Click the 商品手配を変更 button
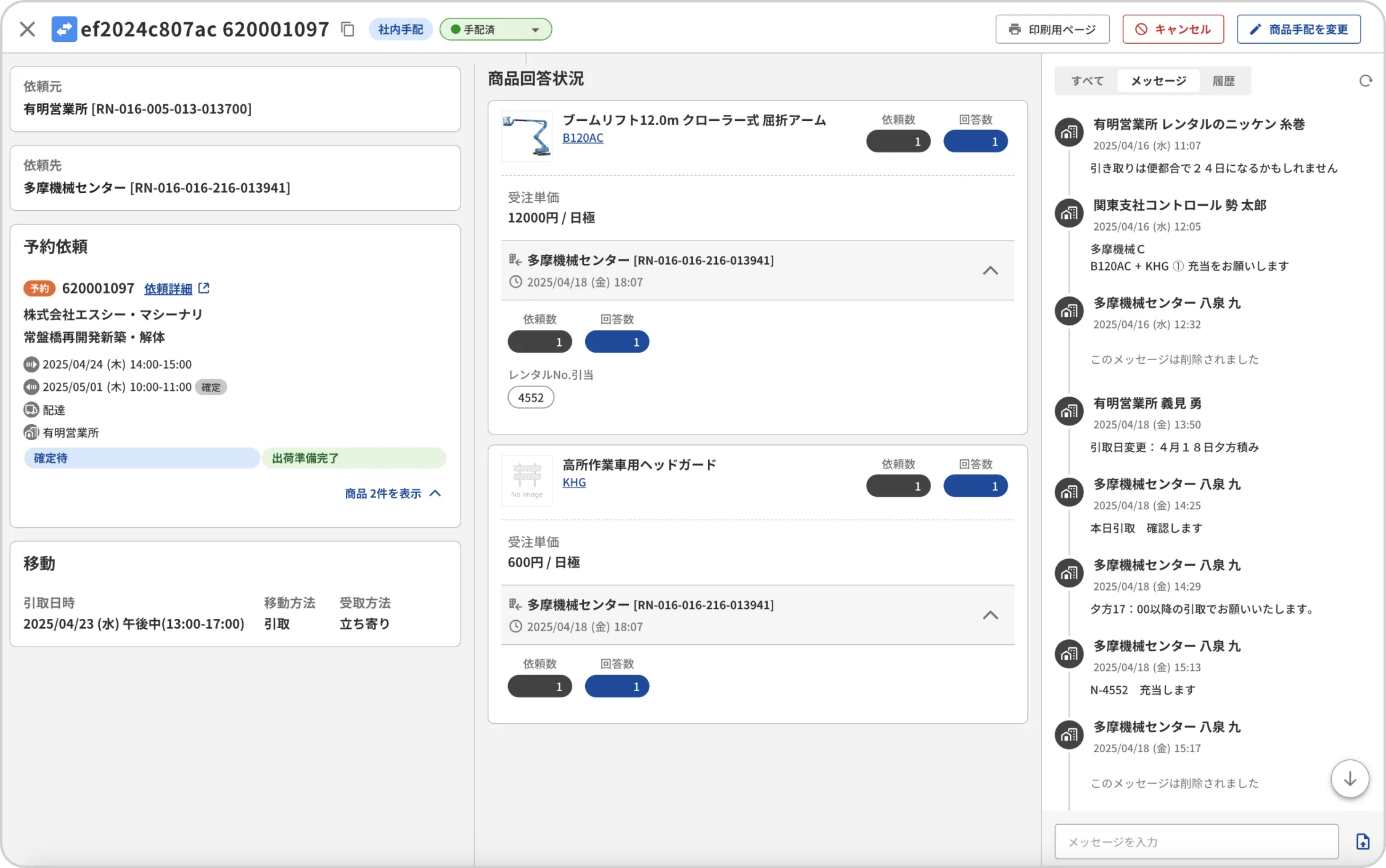Image resolution: width=1386 pixels, height=868 pixels. click(1298, 29)
